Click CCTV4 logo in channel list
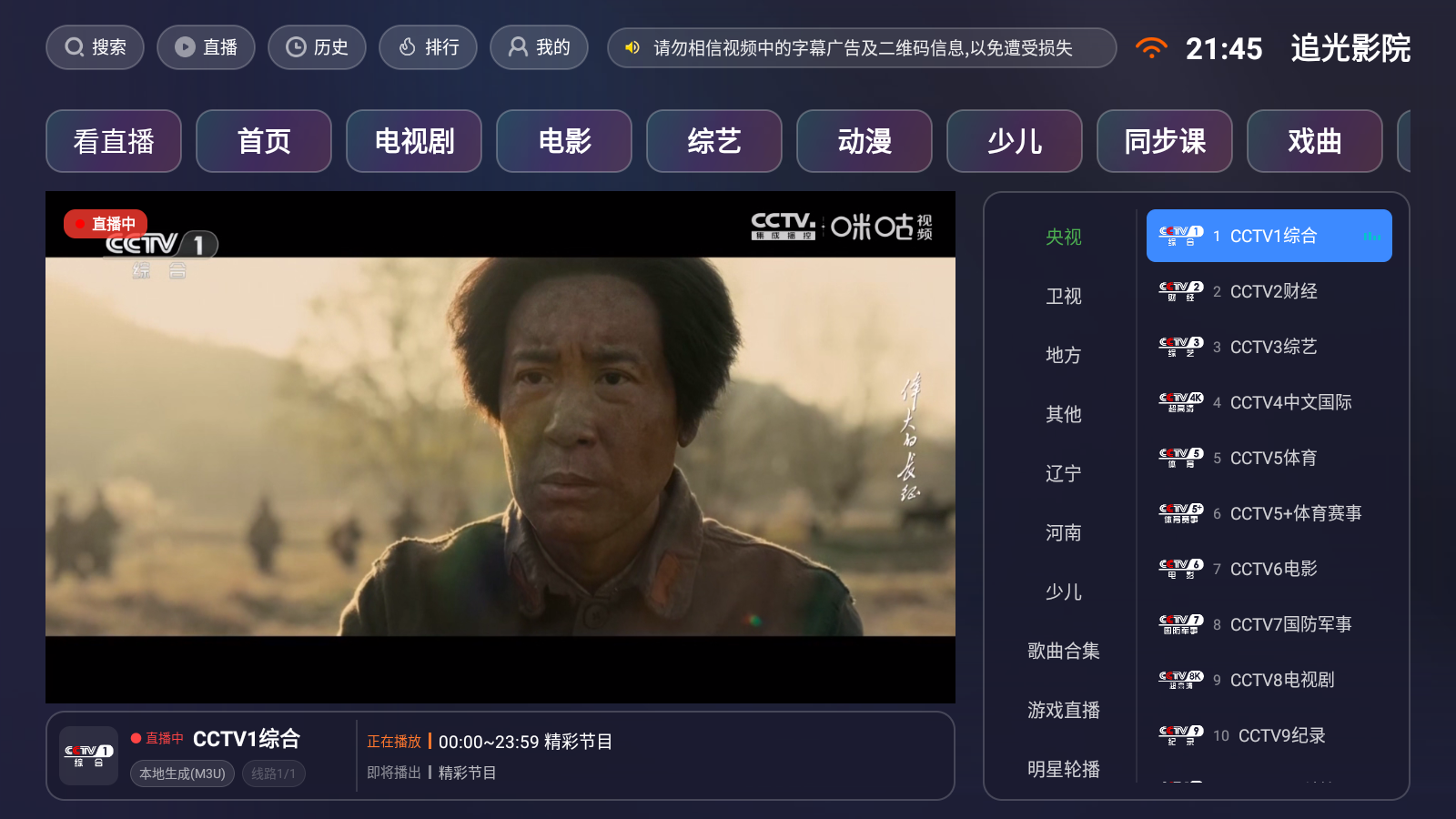Viewport: 1456px width, 819px height. (x=1181, y=402)
